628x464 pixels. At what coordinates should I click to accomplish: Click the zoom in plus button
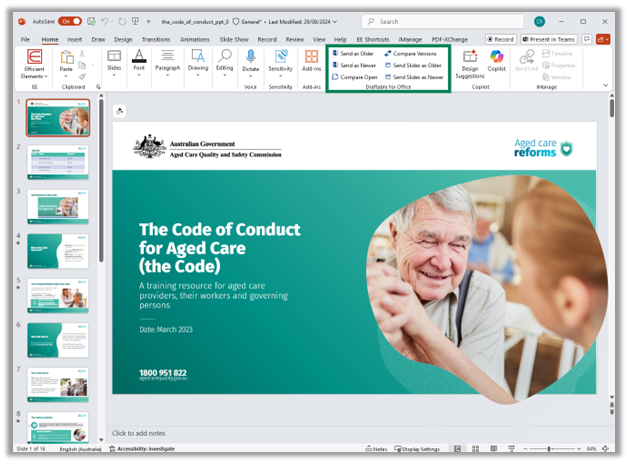pos(579,449)
